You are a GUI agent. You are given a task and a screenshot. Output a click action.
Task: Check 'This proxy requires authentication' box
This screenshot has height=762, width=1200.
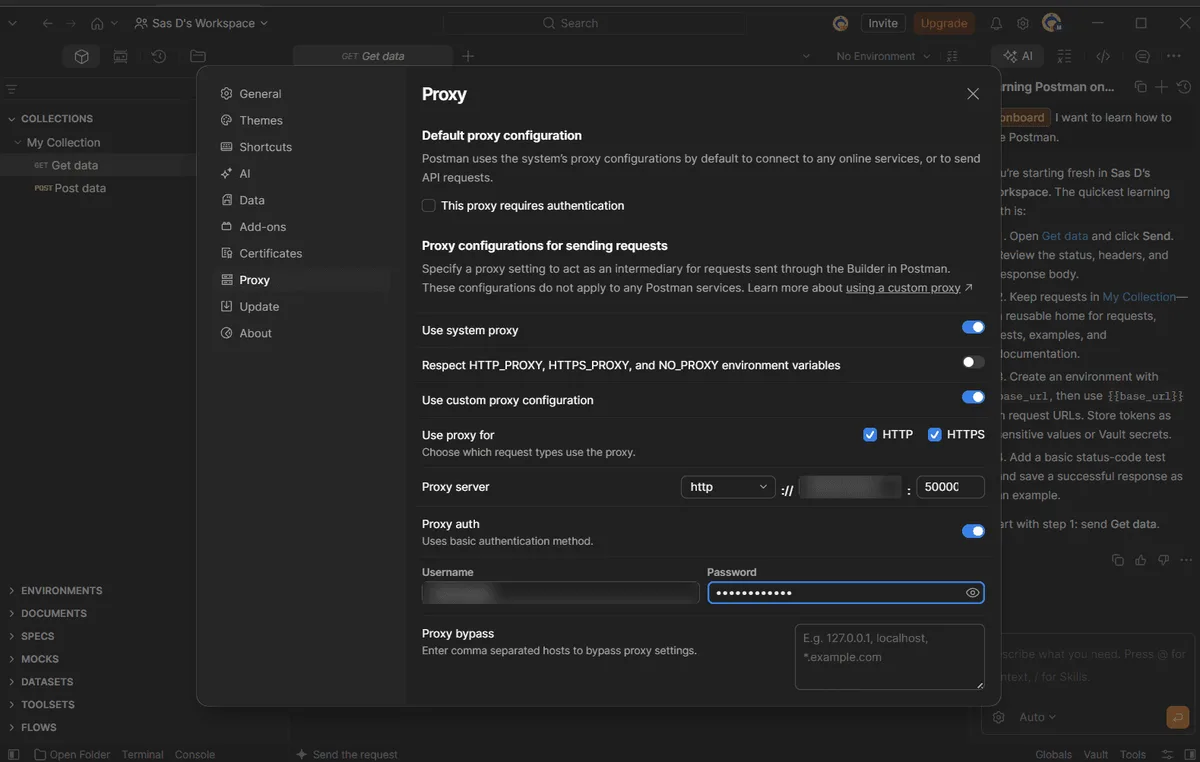point(428,206)
